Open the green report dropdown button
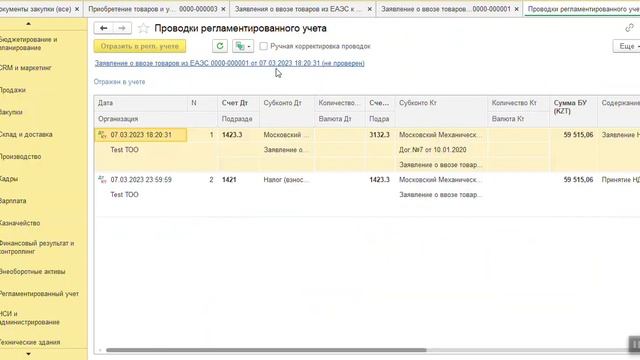Image resolution: width=640 pixels, height=360 pixels. tap(243, 46)
